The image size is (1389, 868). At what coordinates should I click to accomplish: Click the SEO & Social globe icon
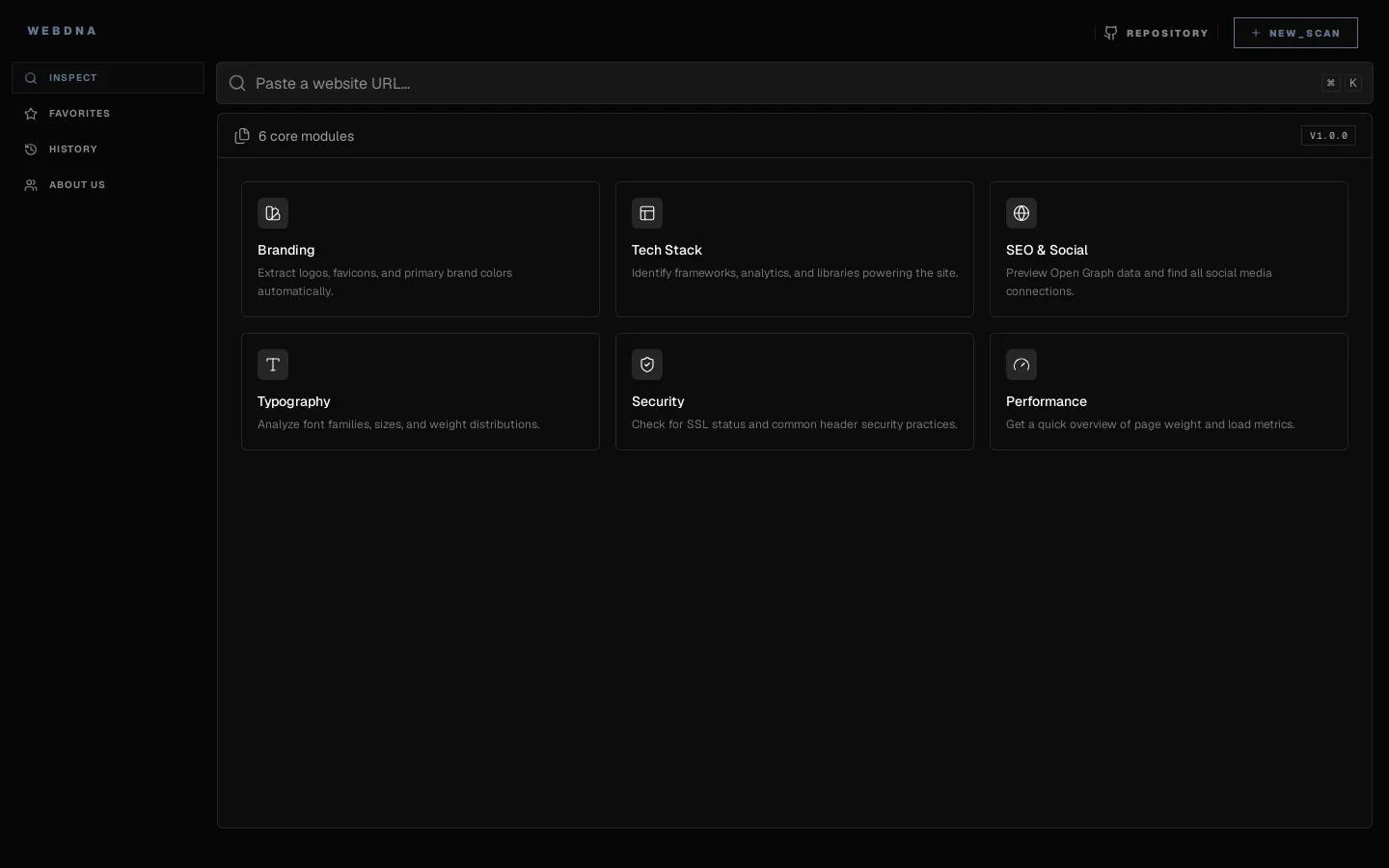pos(1021,213)
